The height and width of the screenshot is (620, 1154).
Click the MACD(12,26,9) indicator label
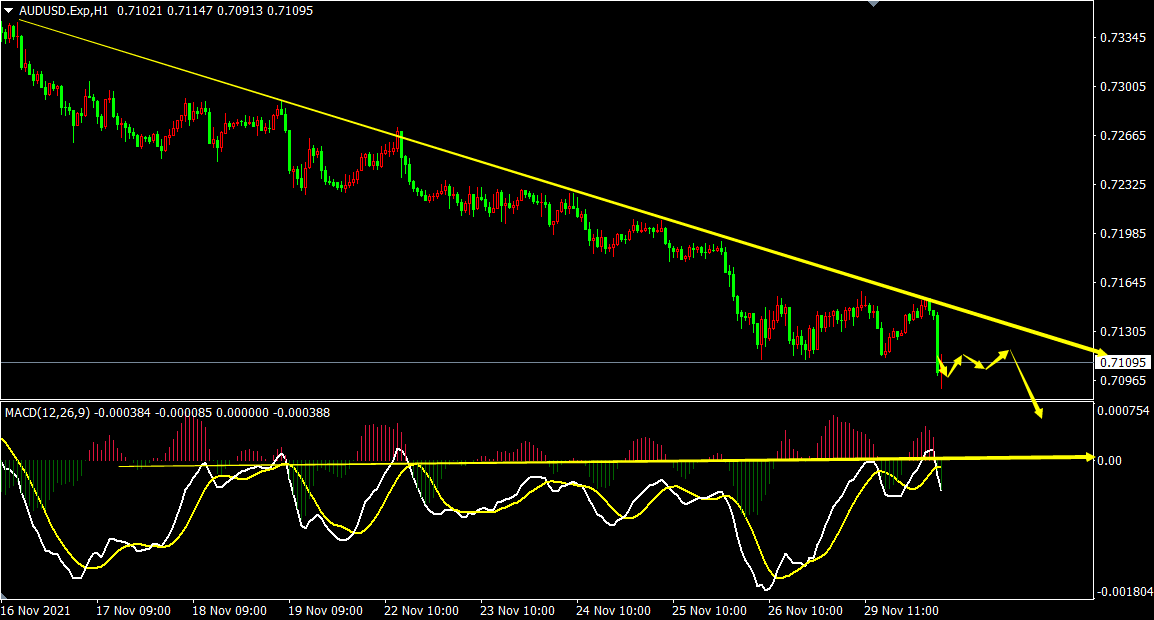point(47,412)
